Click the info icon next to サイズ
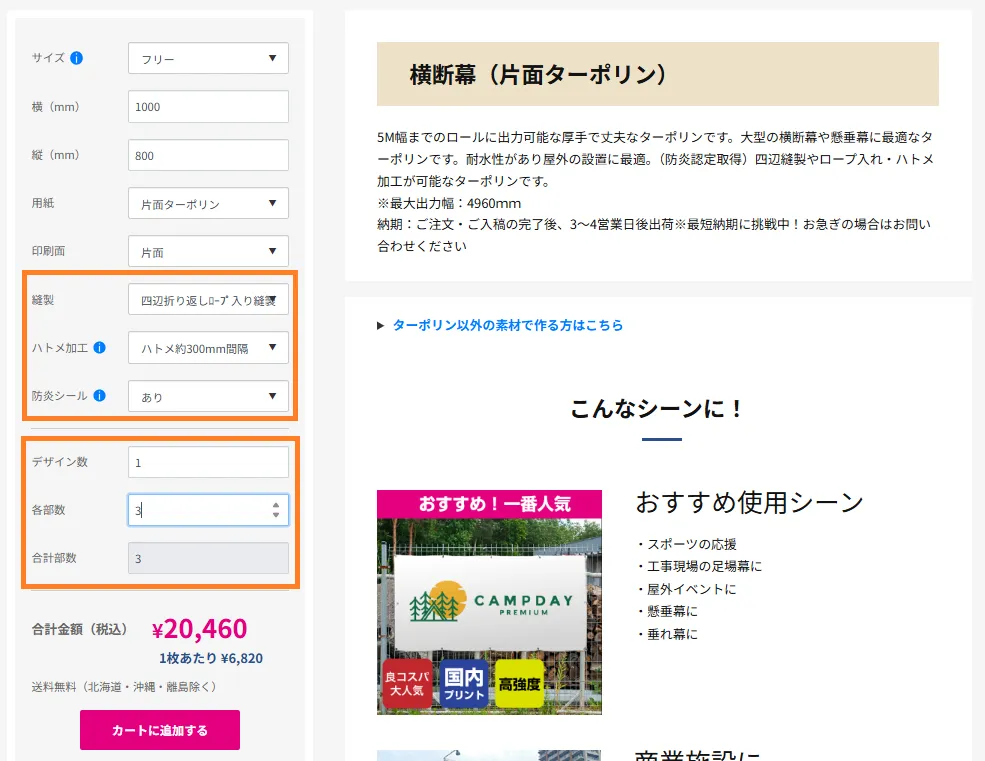The height and width of the screenshot is (761, 985). 77,58
